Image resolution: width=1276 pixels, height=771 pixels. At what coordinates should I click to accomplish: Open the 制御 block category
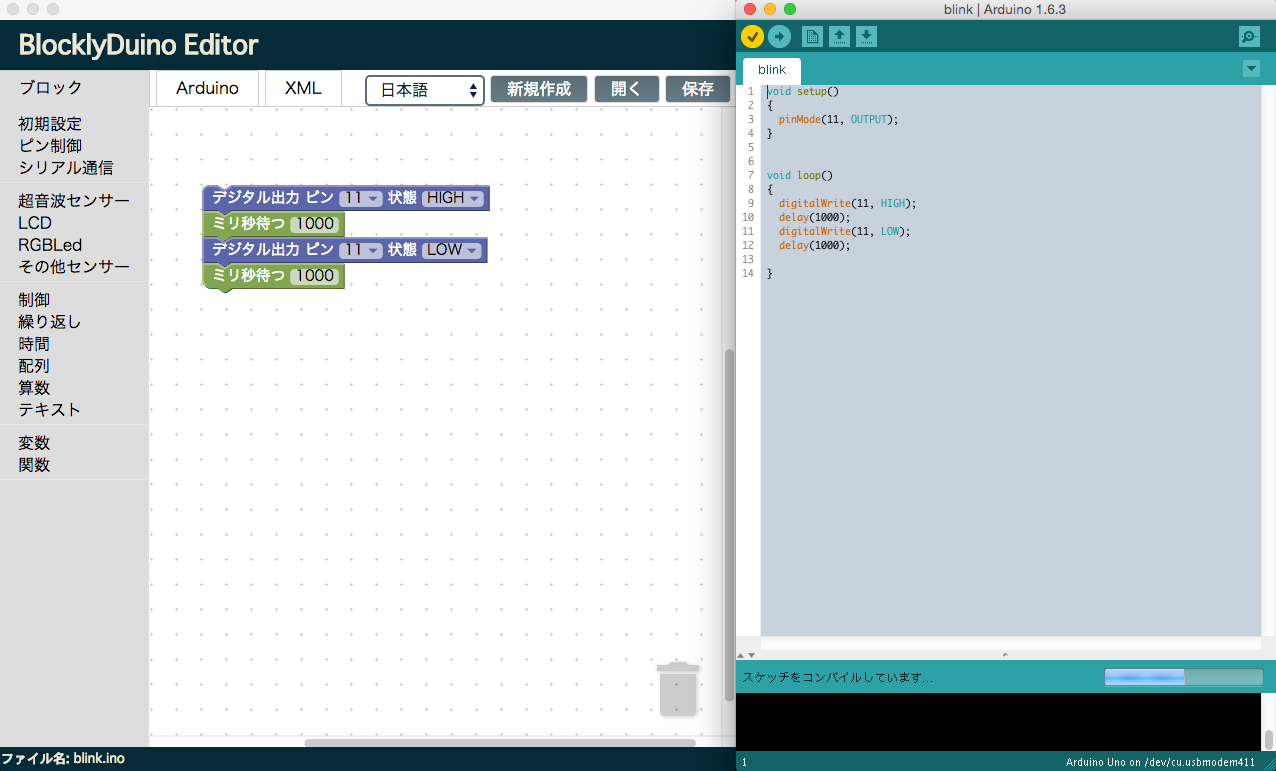[x=34, y=300]
